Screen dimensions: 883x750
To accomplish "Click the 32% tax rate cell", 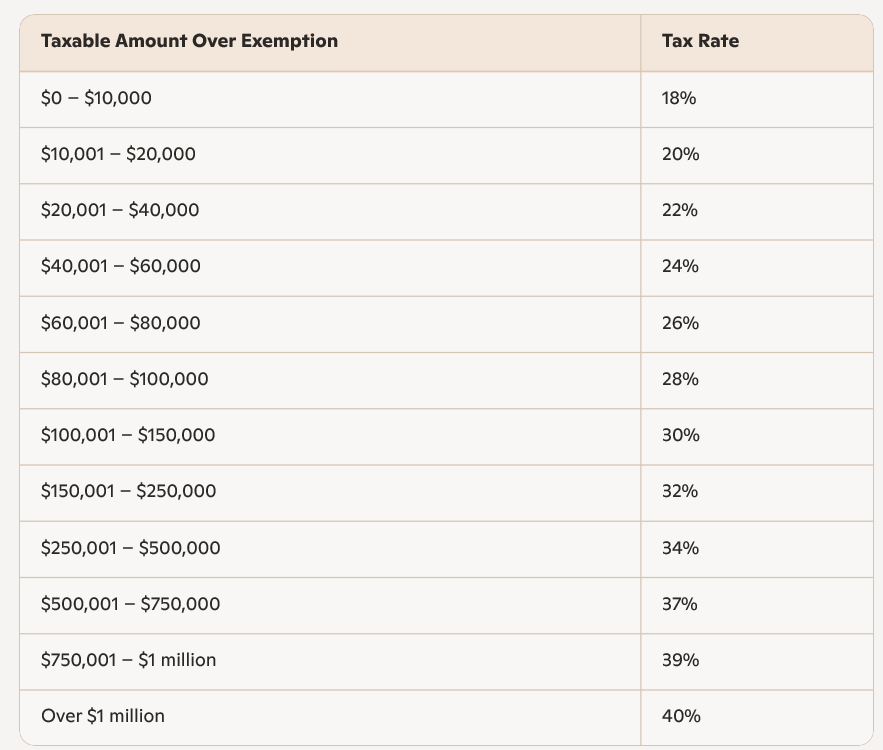I will point(680,491).
